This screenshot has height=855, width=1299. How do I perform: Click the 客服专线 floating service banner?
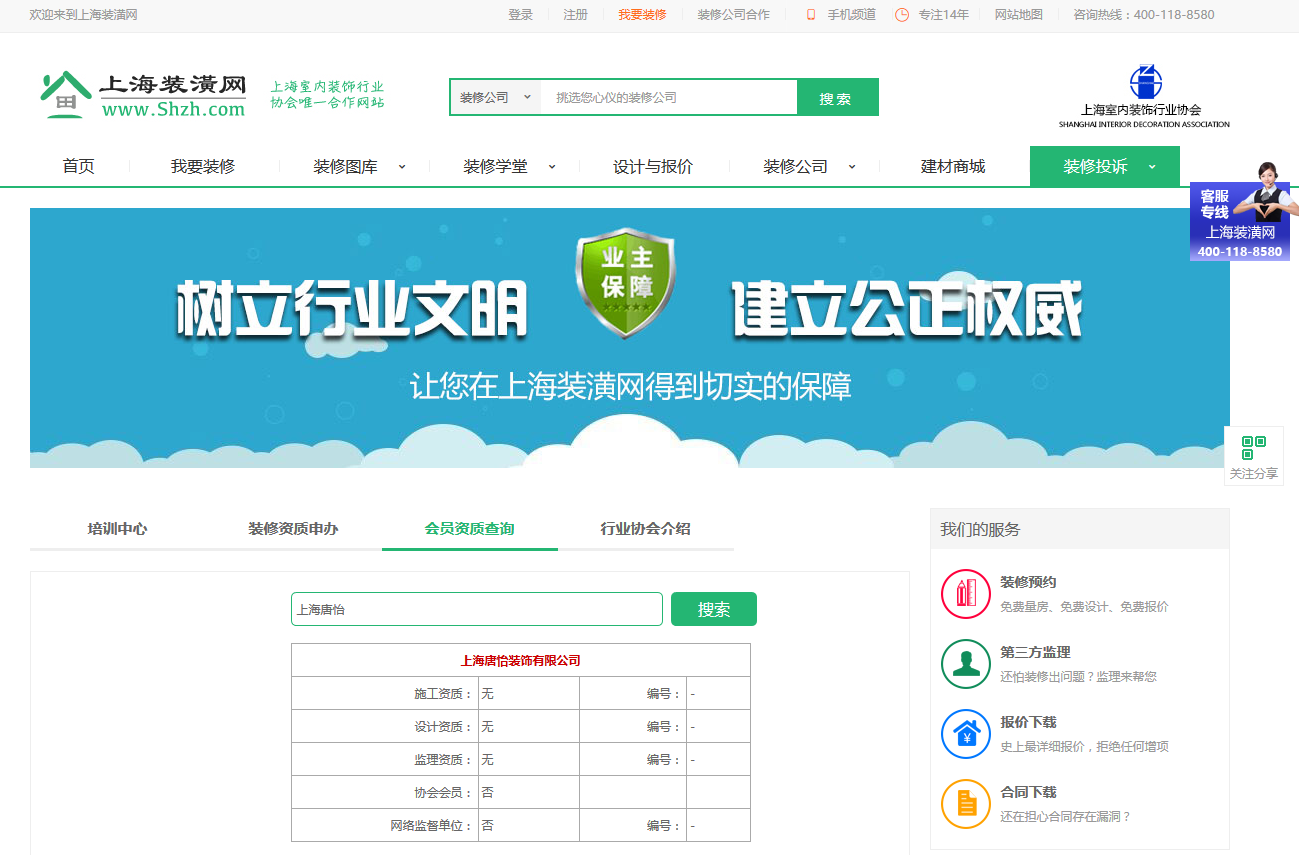click(x=1239, y=222)
